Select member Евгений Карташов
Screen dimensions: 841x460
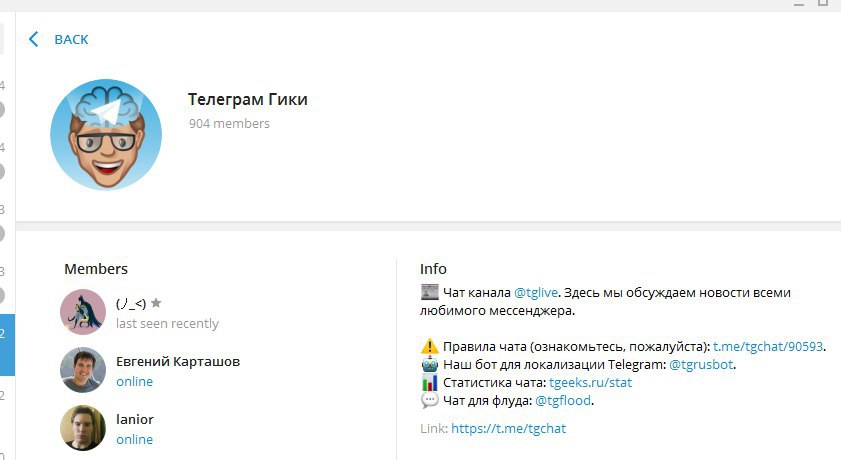(x=178, y=361)
